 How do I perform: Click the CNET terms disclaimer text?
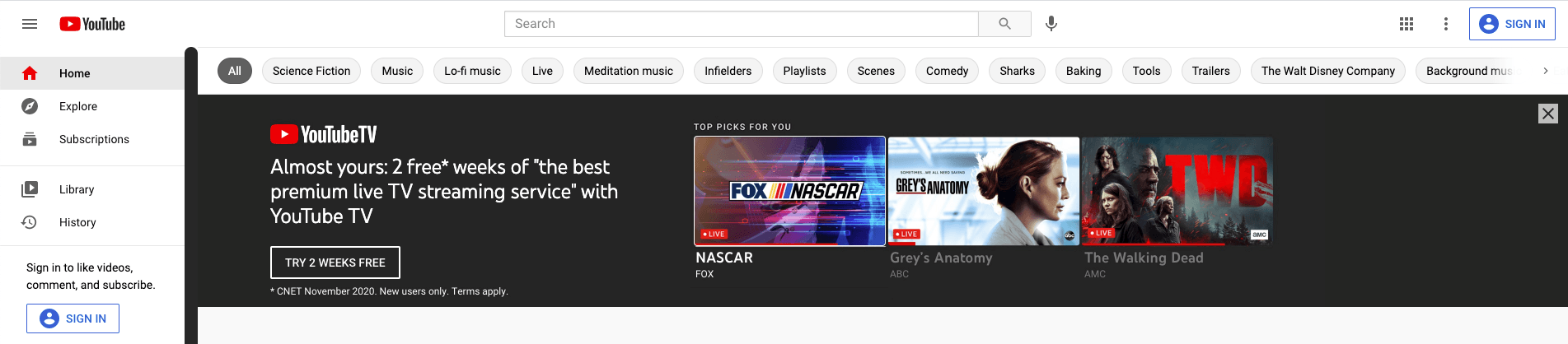389,291
